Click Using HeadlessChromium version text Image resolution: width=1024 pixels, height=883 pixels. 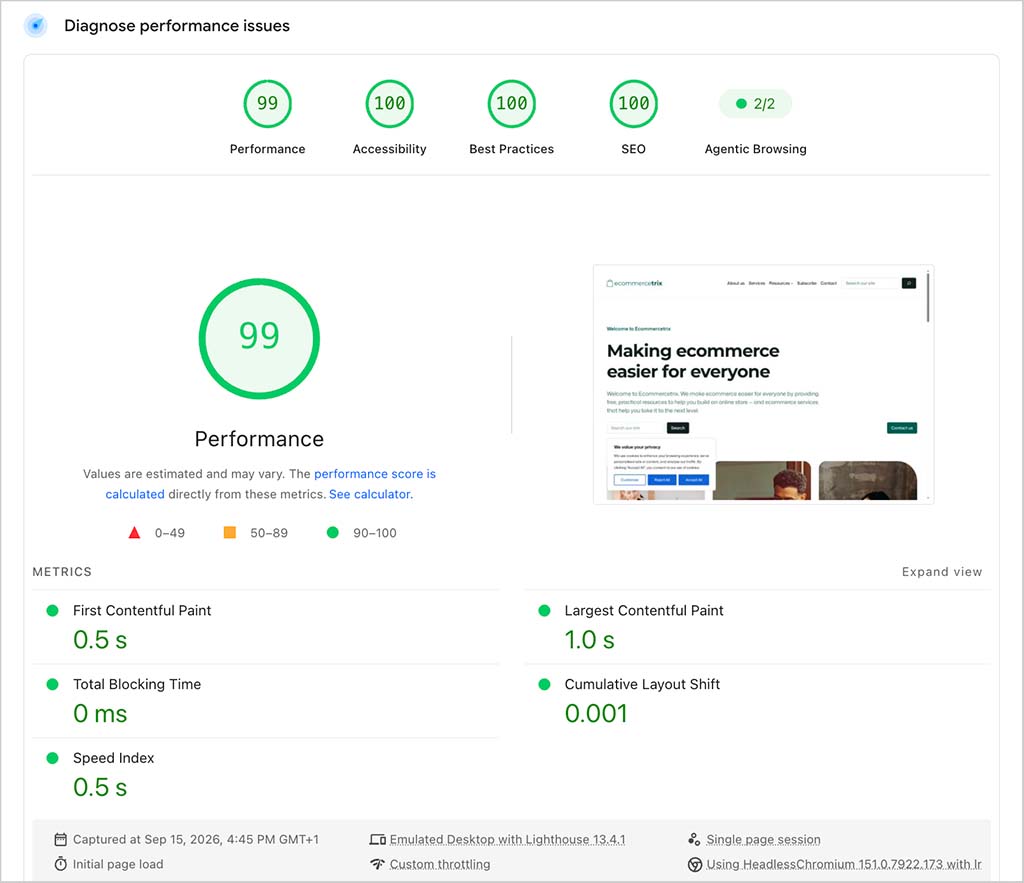[x=844, y=864]
